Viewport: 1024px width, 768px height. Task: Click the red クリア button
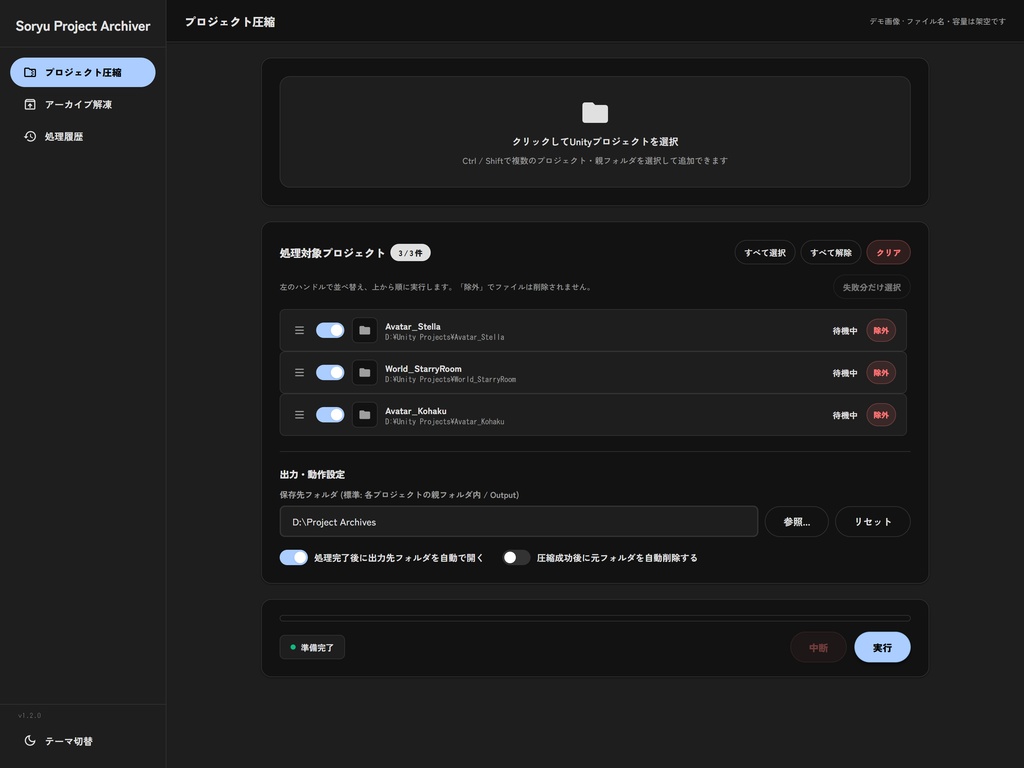pos(888,253)
